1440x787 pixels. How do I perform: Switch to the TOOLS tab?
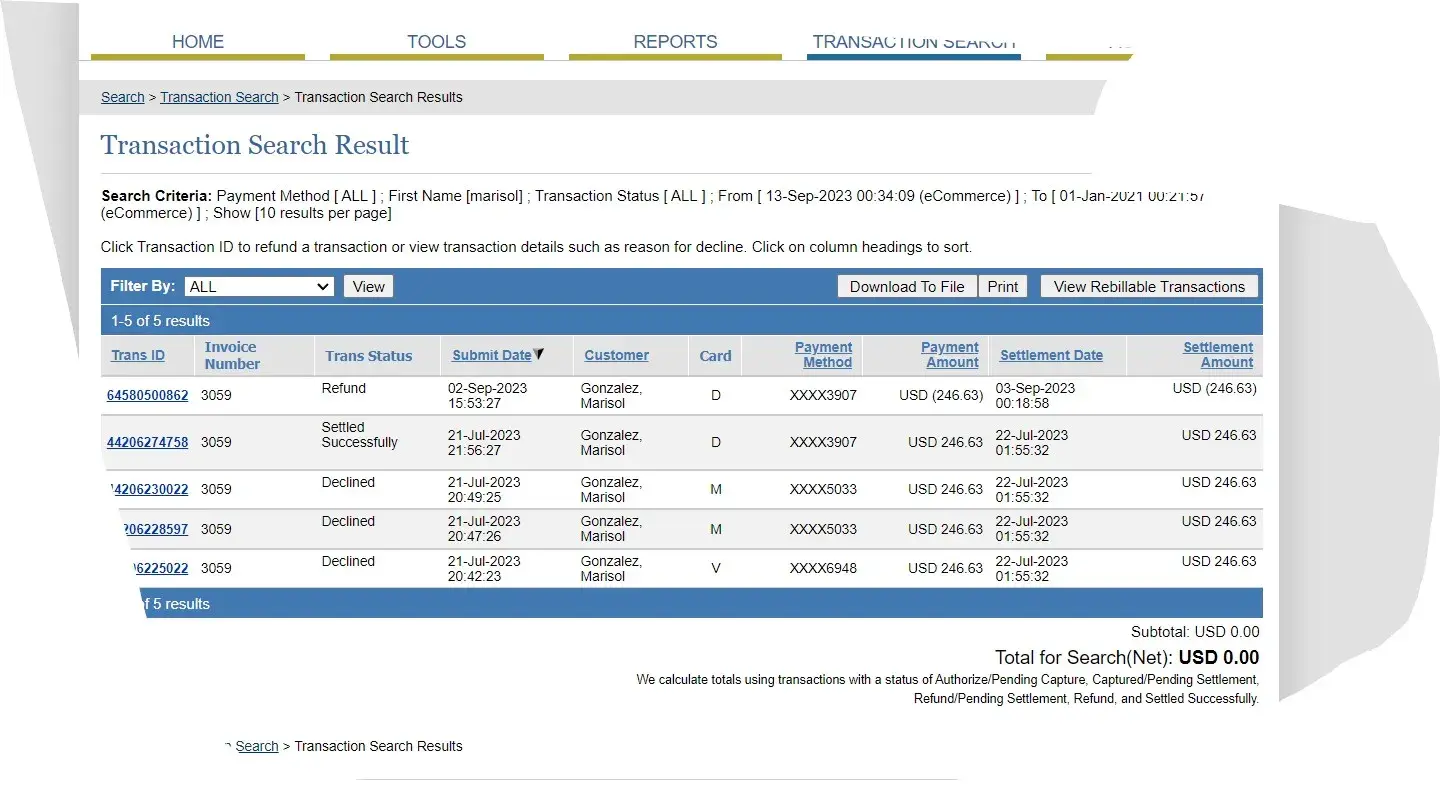[436, 42]
